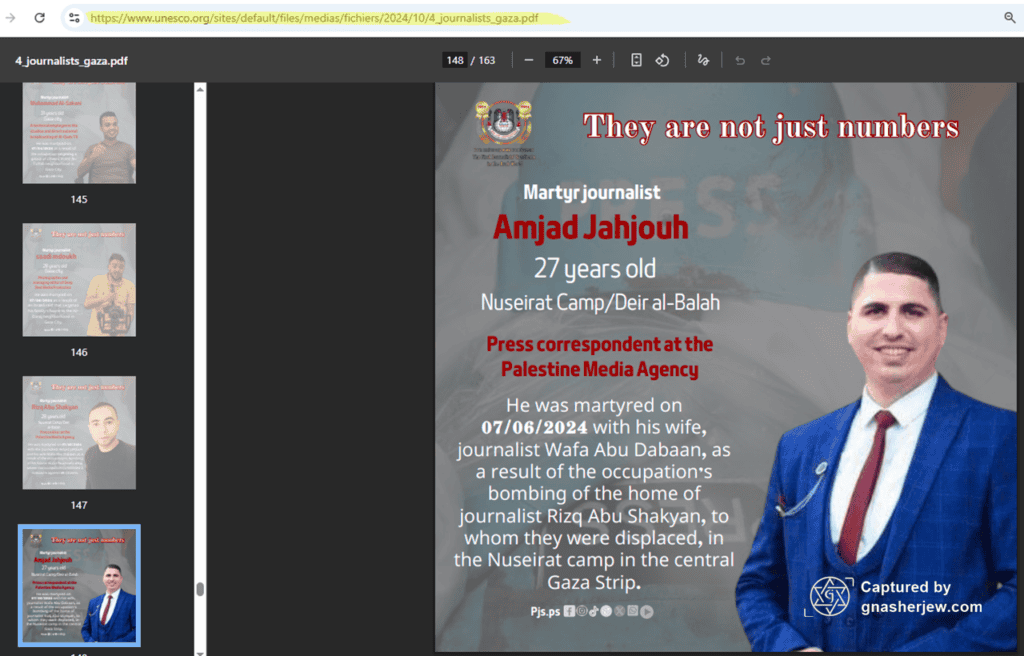The height and width of the screenshot is (656, 1024).
Task: Rotate the PDF page counterclockwise
Action: pos(662,59)
